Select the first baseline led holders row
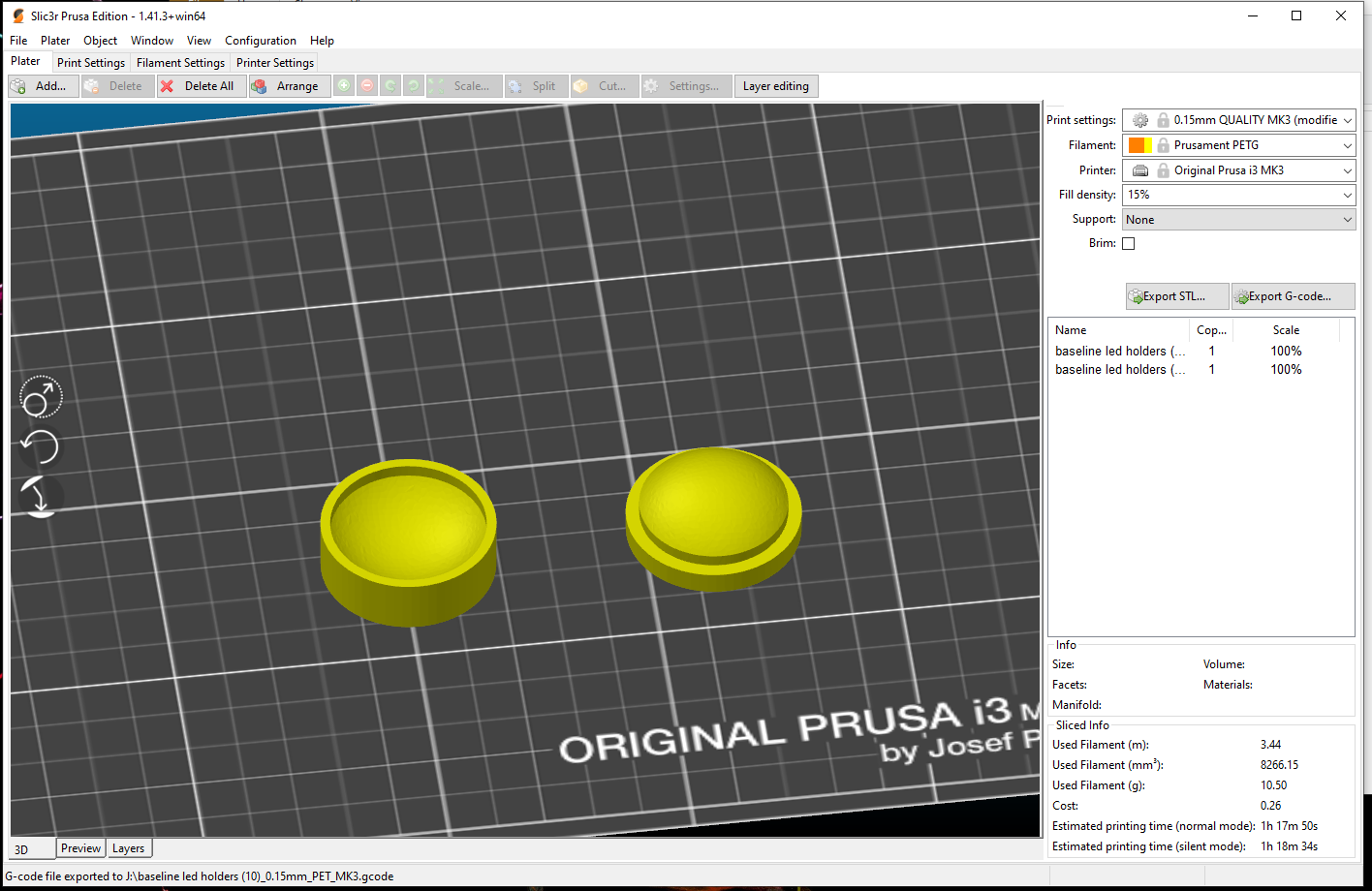Viewport: 1372px width, 891px height. click(1200, 352)
